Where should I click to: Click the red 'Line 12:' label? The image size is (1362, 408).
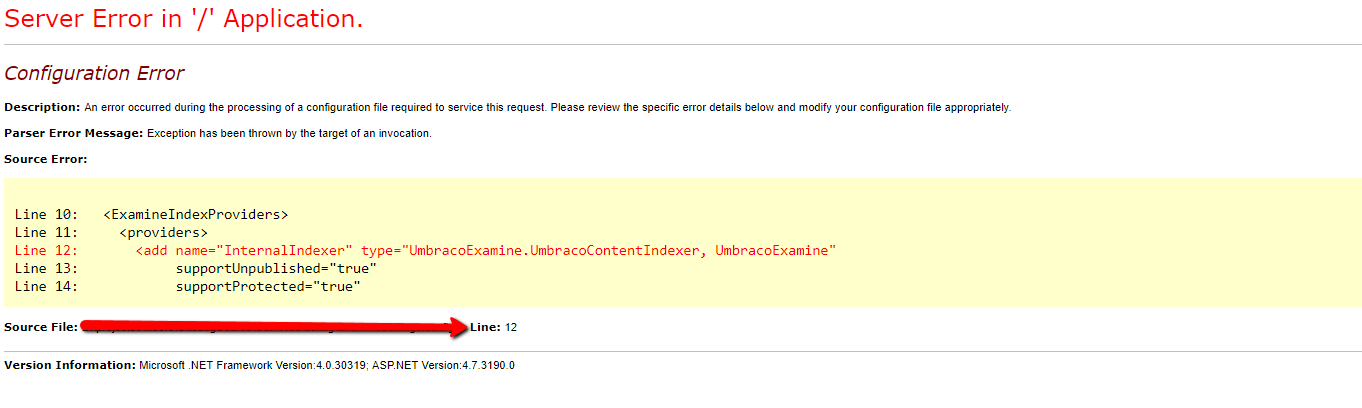[x=46, y=251]
